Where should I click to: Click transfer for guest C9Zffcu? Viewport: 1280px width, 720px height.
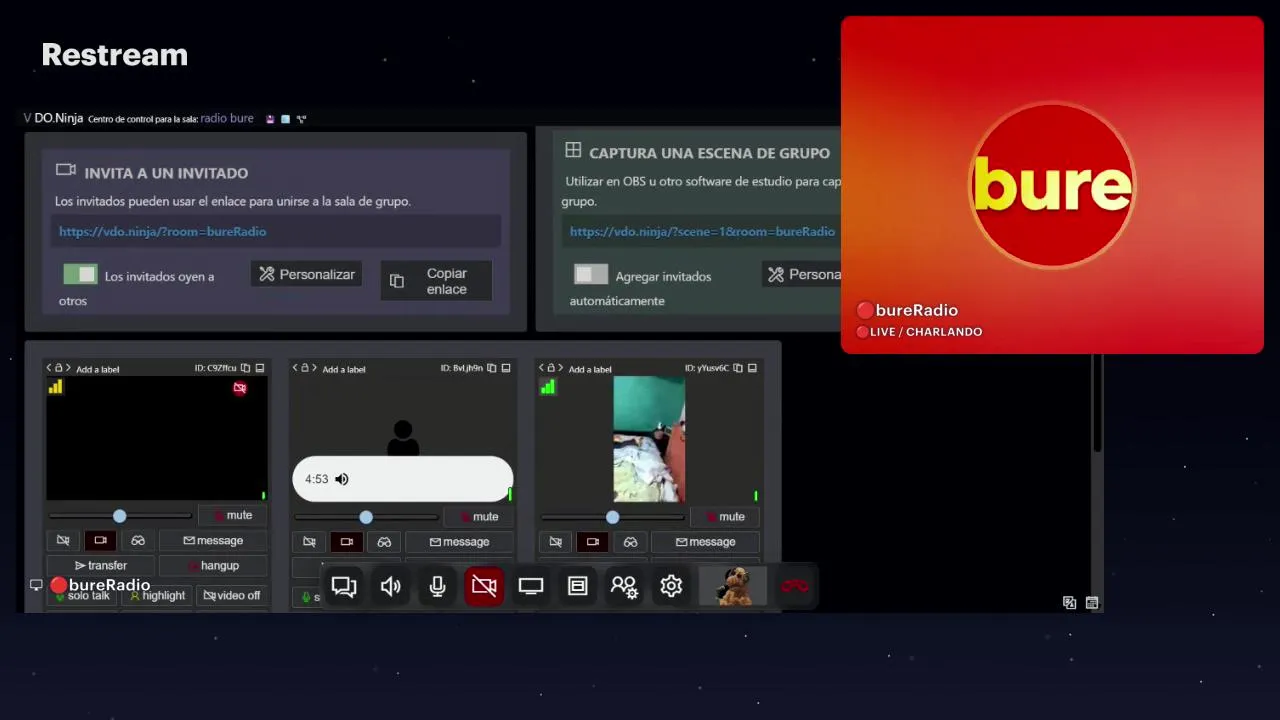pos(101,566)
